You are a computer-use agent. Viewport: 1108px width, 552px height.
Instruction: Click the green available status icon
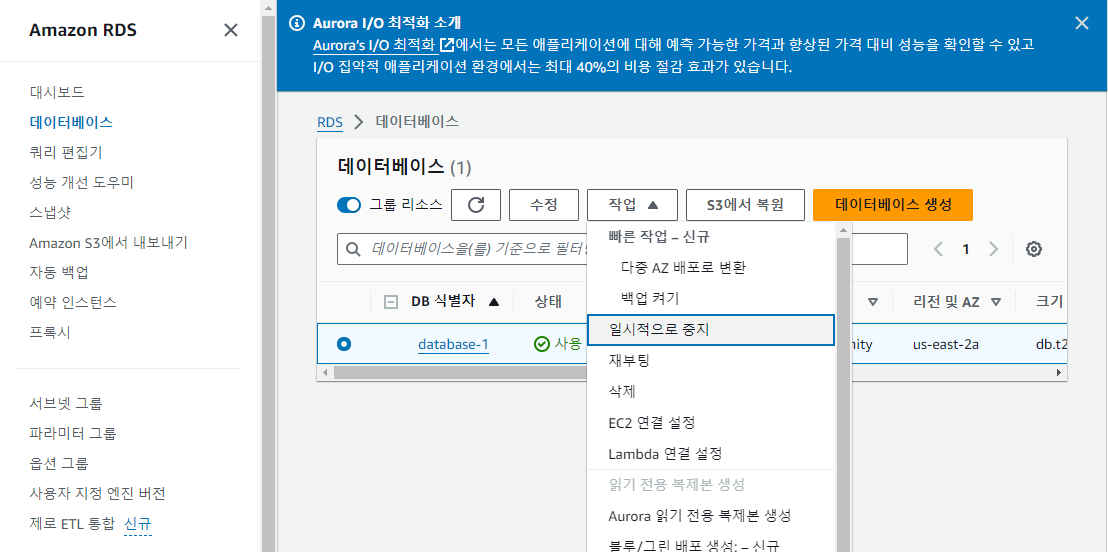541,344
